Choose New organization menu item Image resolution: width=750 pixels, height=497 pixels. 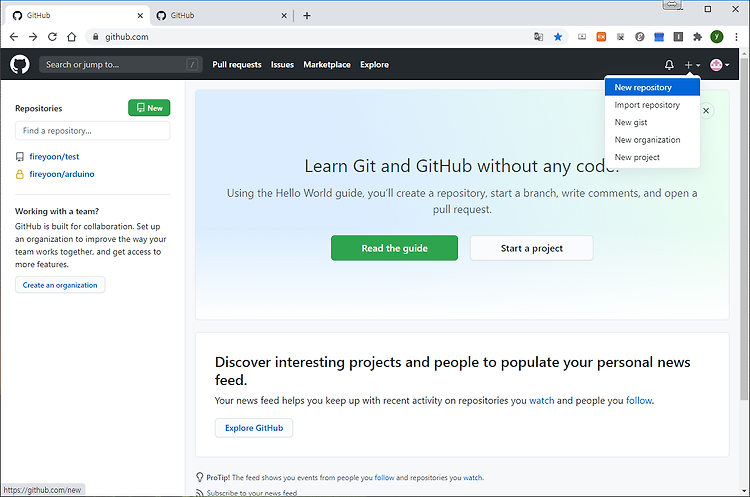tap(652, 140)
